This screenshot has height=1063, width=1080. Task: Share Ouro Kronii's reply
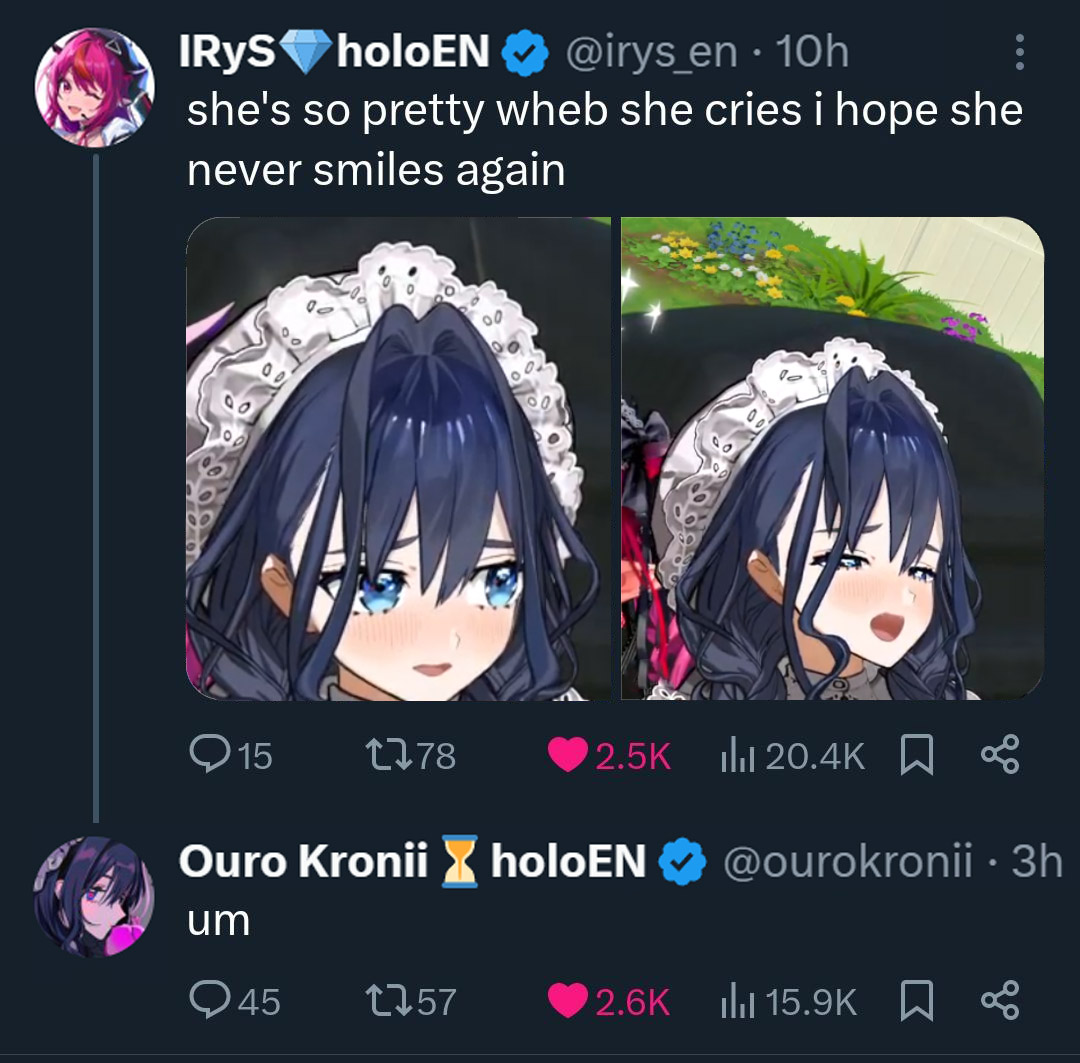(999, 1000)
